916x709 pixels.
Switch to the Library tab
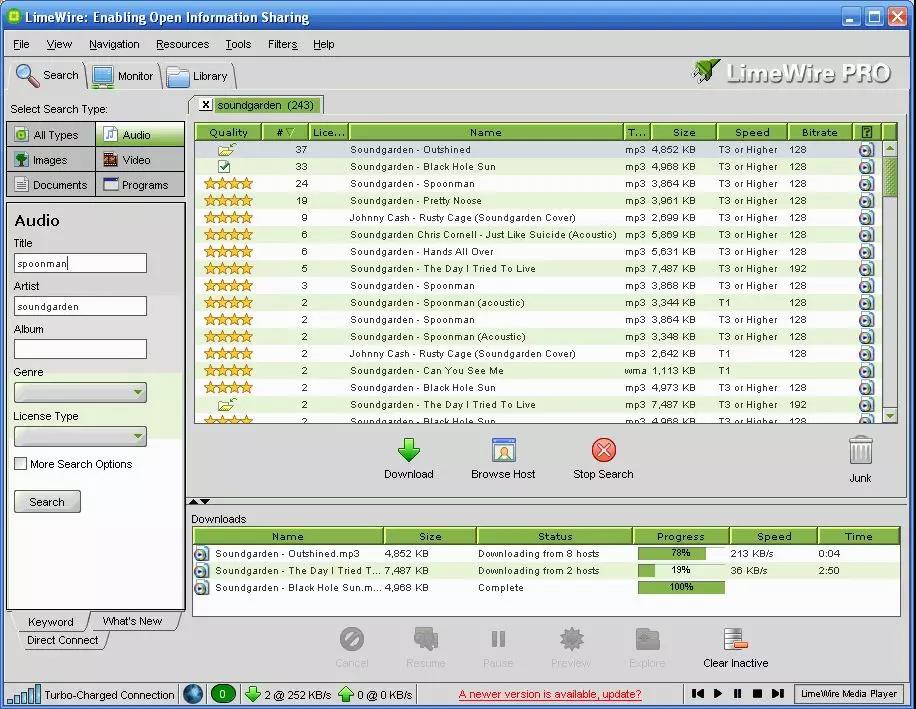[198, 76]
